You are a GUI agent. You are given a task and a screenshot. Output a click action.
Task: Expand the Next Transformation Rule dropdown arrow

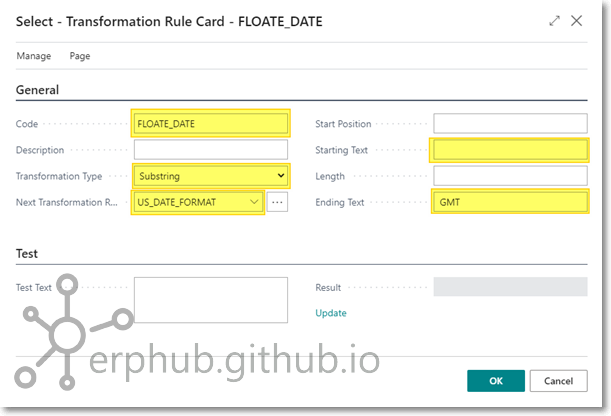coord(255,202)
